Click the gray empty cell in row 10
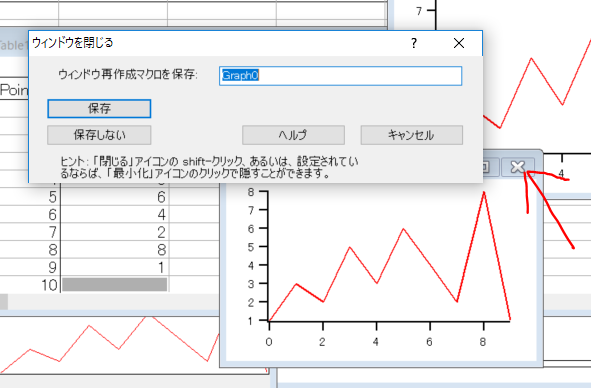 pos(115,285)
